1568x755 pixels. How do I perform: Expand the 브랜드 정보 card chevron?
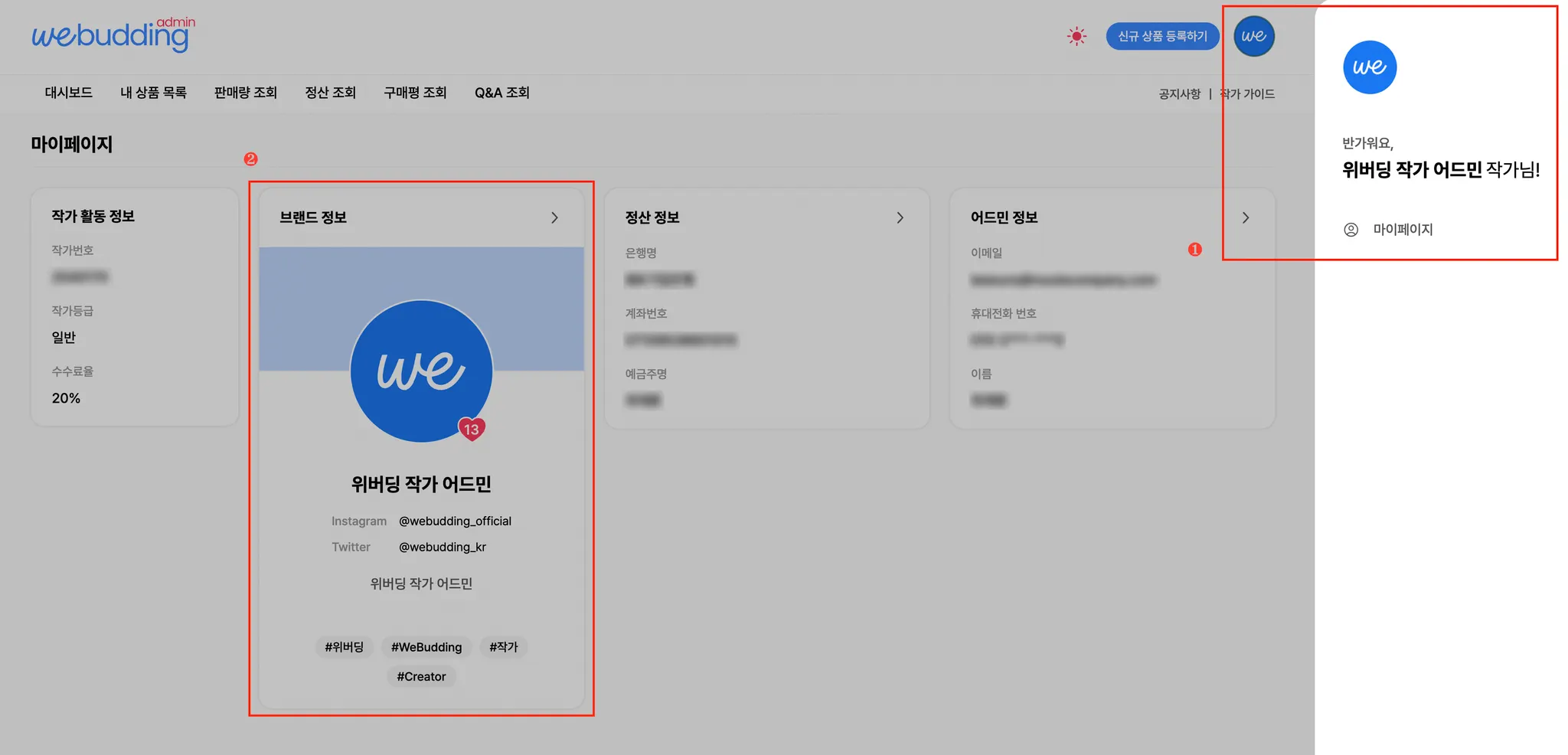555,218
